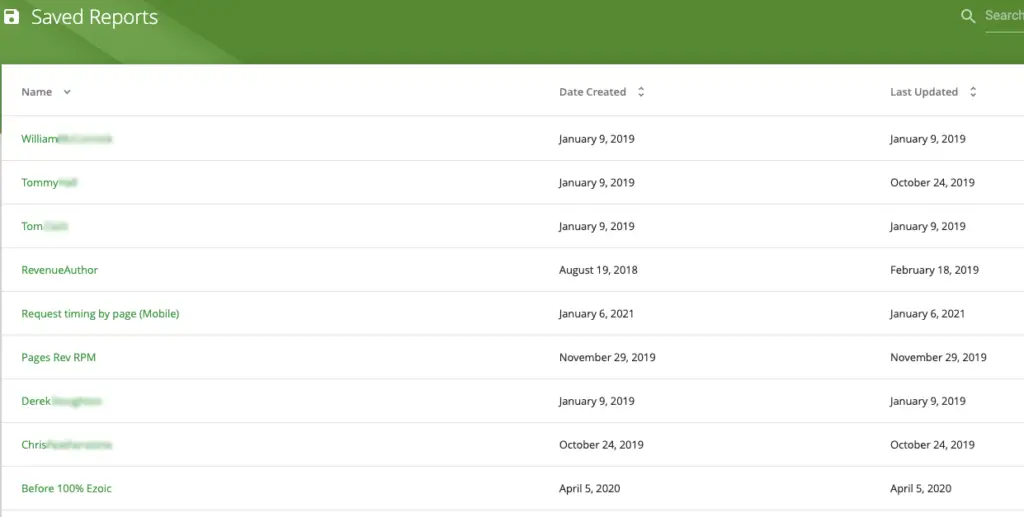Image resolution: width=1024 pixels, height=517 pixels.
Task: Open the Chris report
Action: coord(66,445)
